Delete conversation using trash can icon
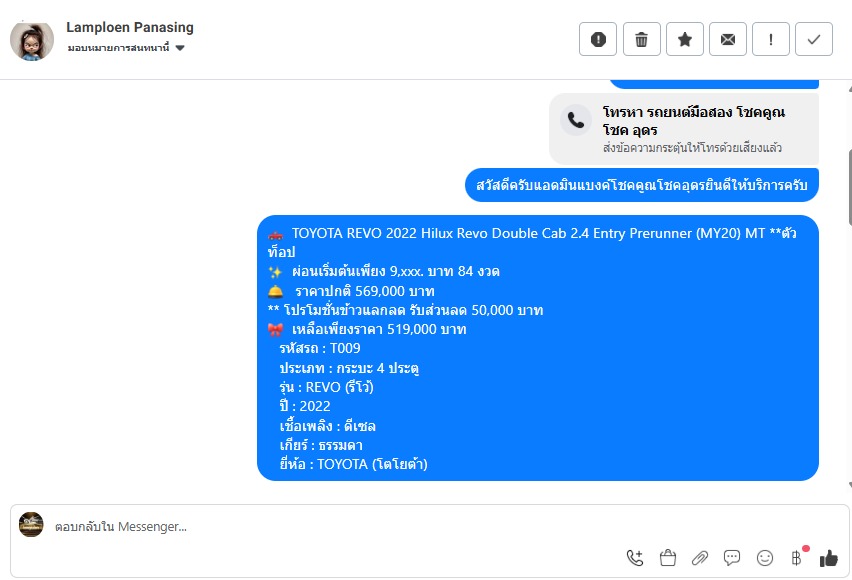The image size is (852, 580). [642, 39]
